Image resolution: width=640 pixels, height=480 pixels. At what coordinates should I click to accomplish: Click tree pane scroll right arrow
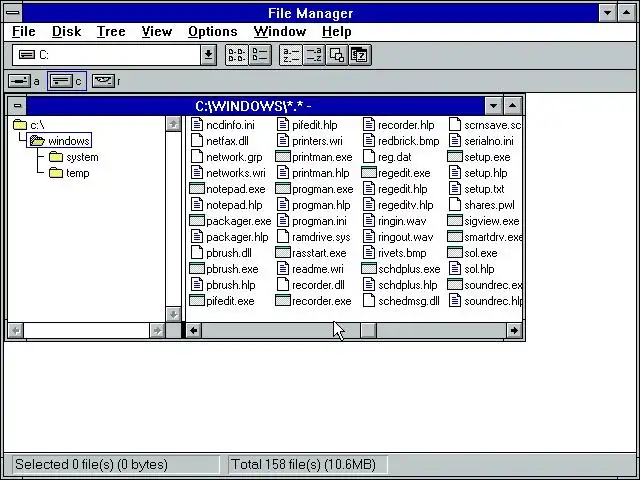coord(157,330)
